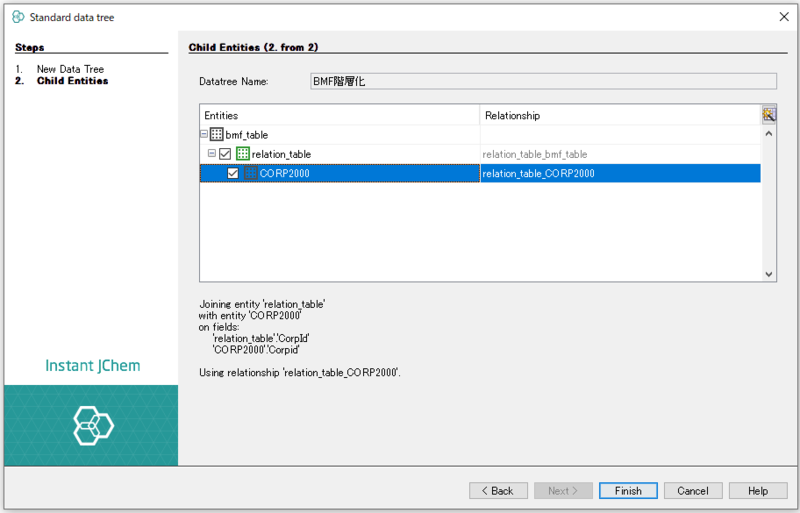
Task: Uncheck the CORP2000 checkbox
Action: [x=233, y=173]
